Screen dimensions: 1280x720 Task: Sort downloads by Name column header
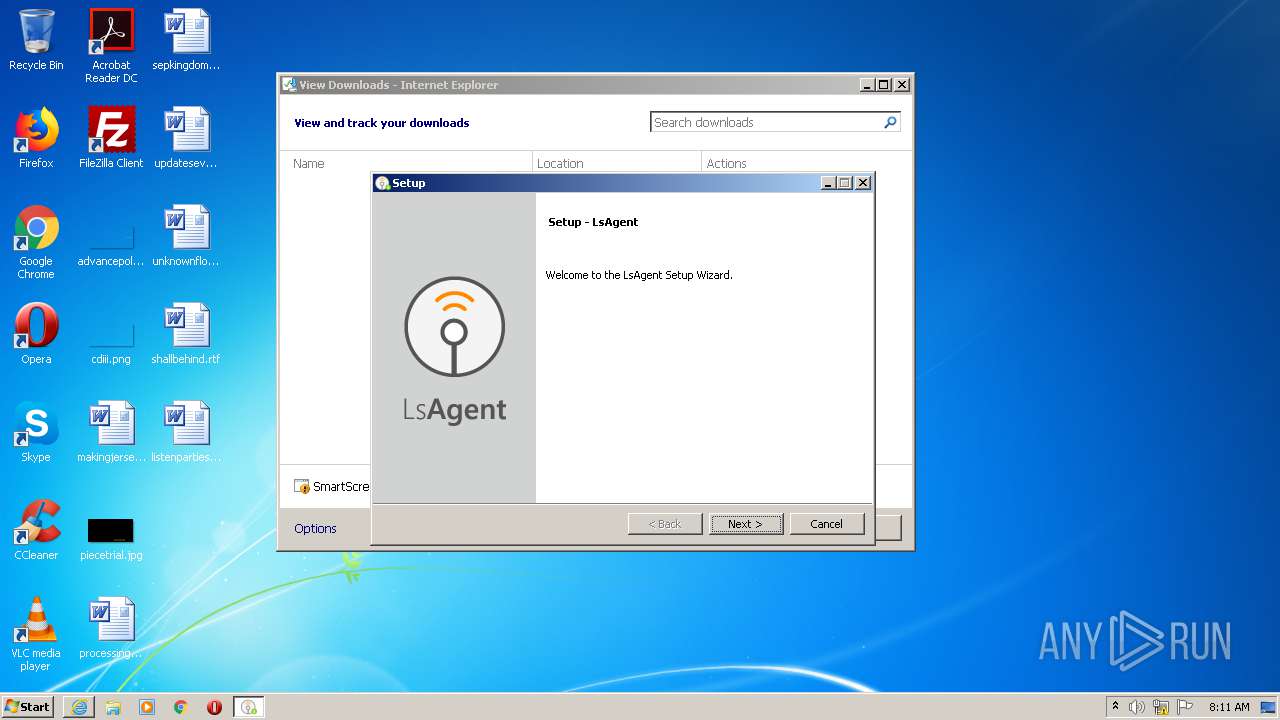[x=406, y=163]
